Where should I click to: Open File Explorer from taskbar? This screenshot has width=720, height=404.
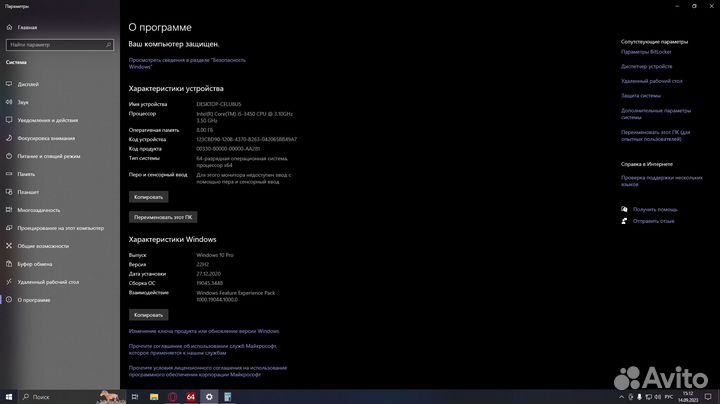click(154, 397)
